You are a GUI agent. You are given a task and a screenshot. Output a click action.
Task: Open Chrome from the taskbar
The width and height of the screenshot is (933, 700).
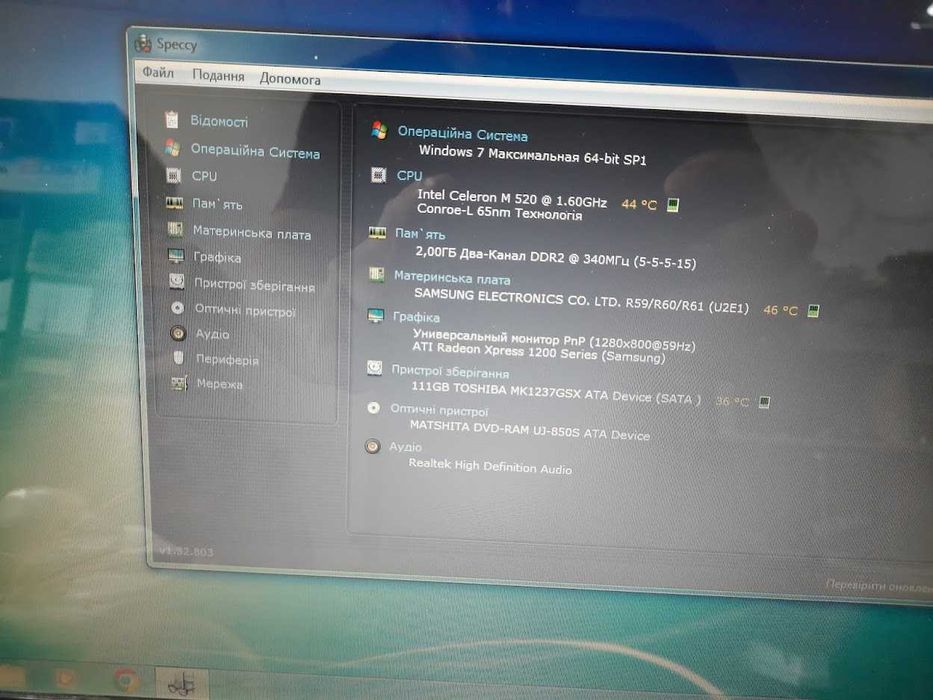pyautogui.click(x=126, y=679)
